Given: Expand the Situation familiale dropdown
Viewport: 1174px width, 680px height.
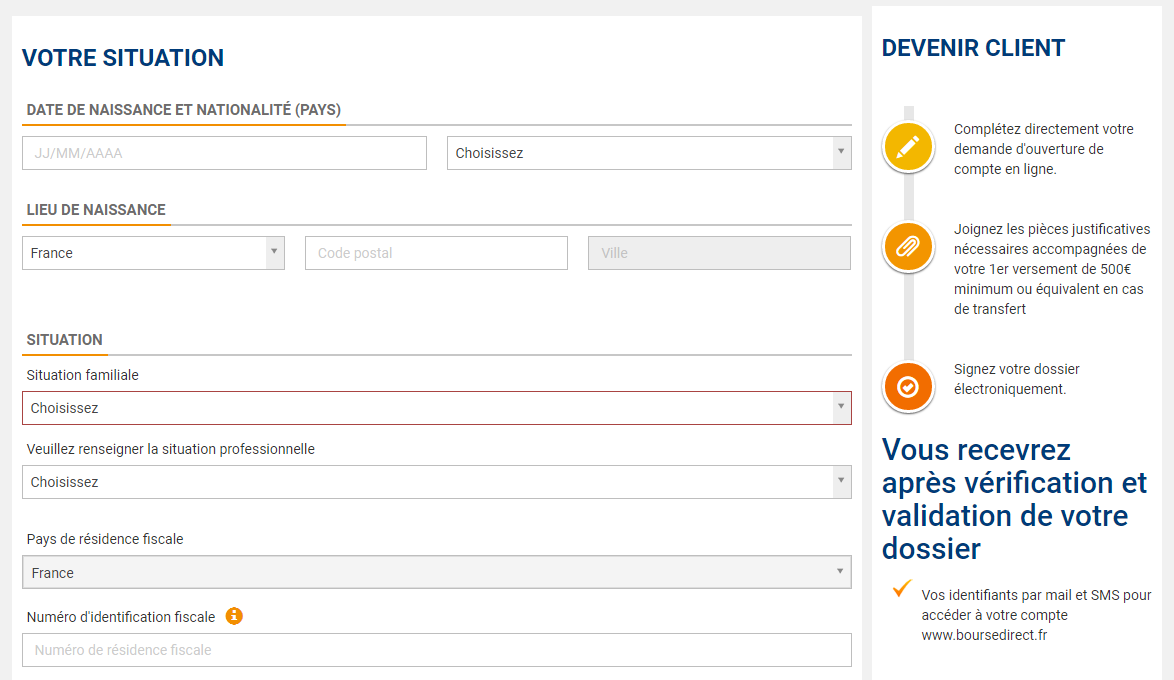Looking at the screenshot, I should click(x=436, y=408).
